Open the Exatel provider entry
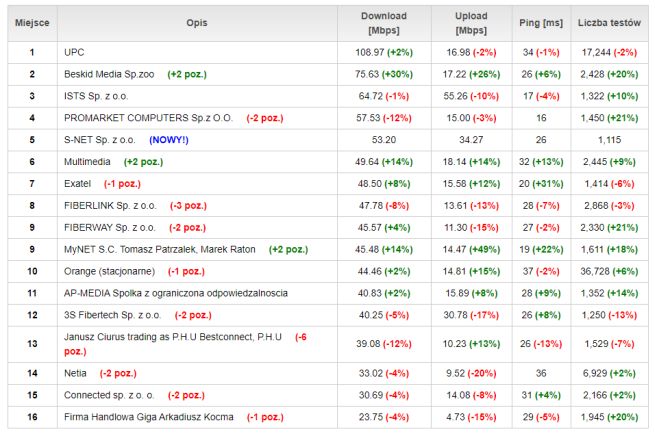The image size is (655, 436). coord(79,183)
